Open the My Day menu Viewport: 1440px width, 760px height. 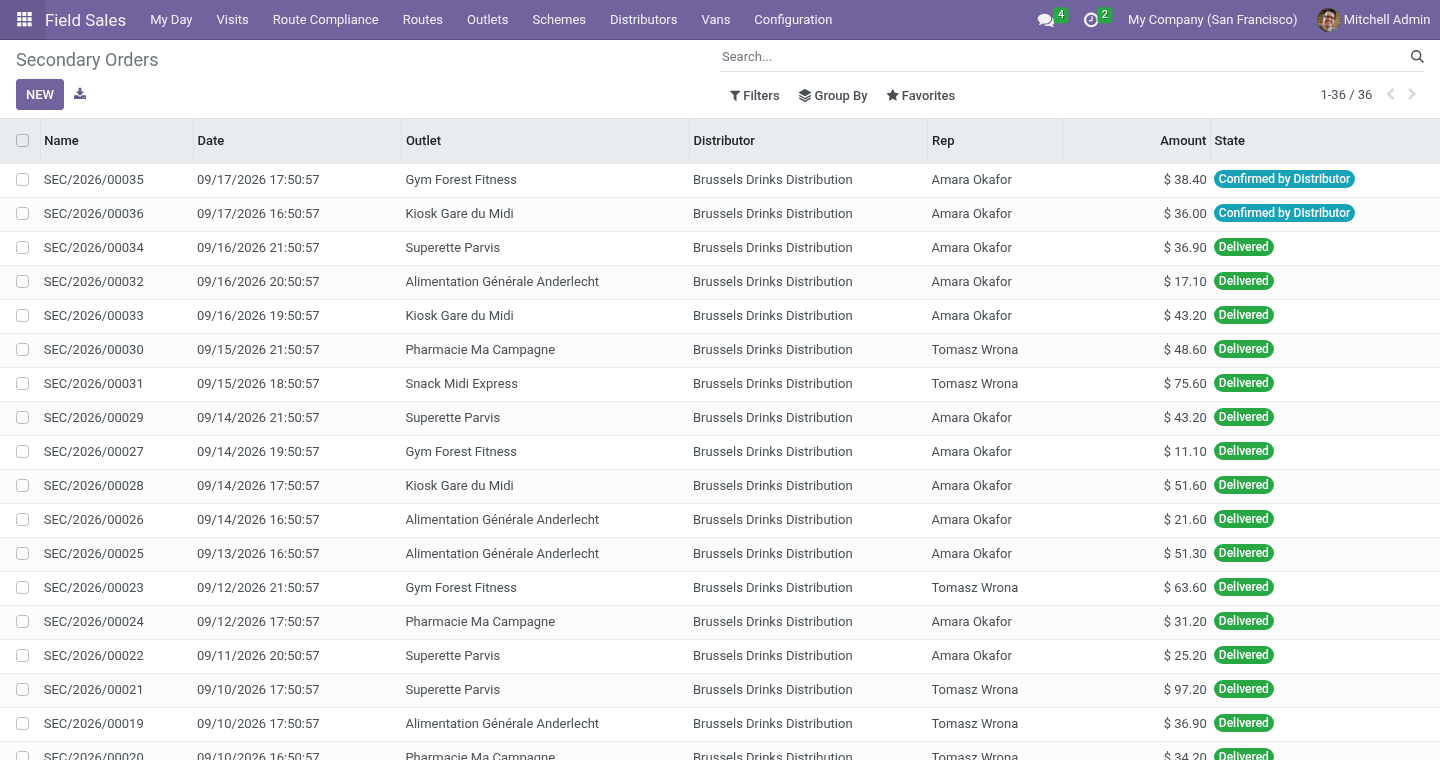pos(171,20)
